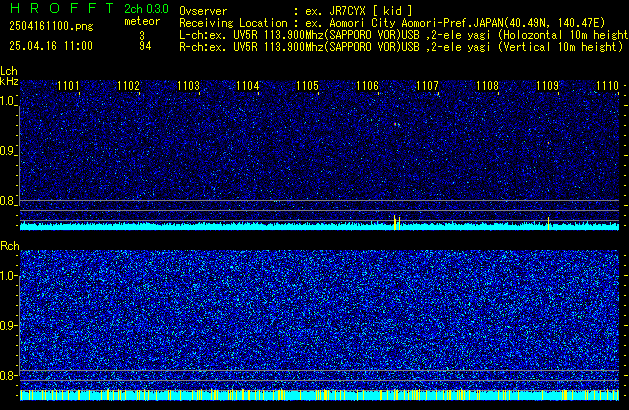
Task: Click the 0.8 frequency label on Lch axis
Action: tap(8, 201)
